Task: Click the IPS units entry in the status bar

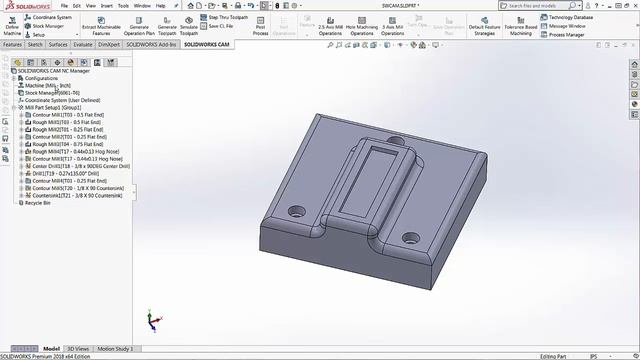Action: [x=593, y=356]
